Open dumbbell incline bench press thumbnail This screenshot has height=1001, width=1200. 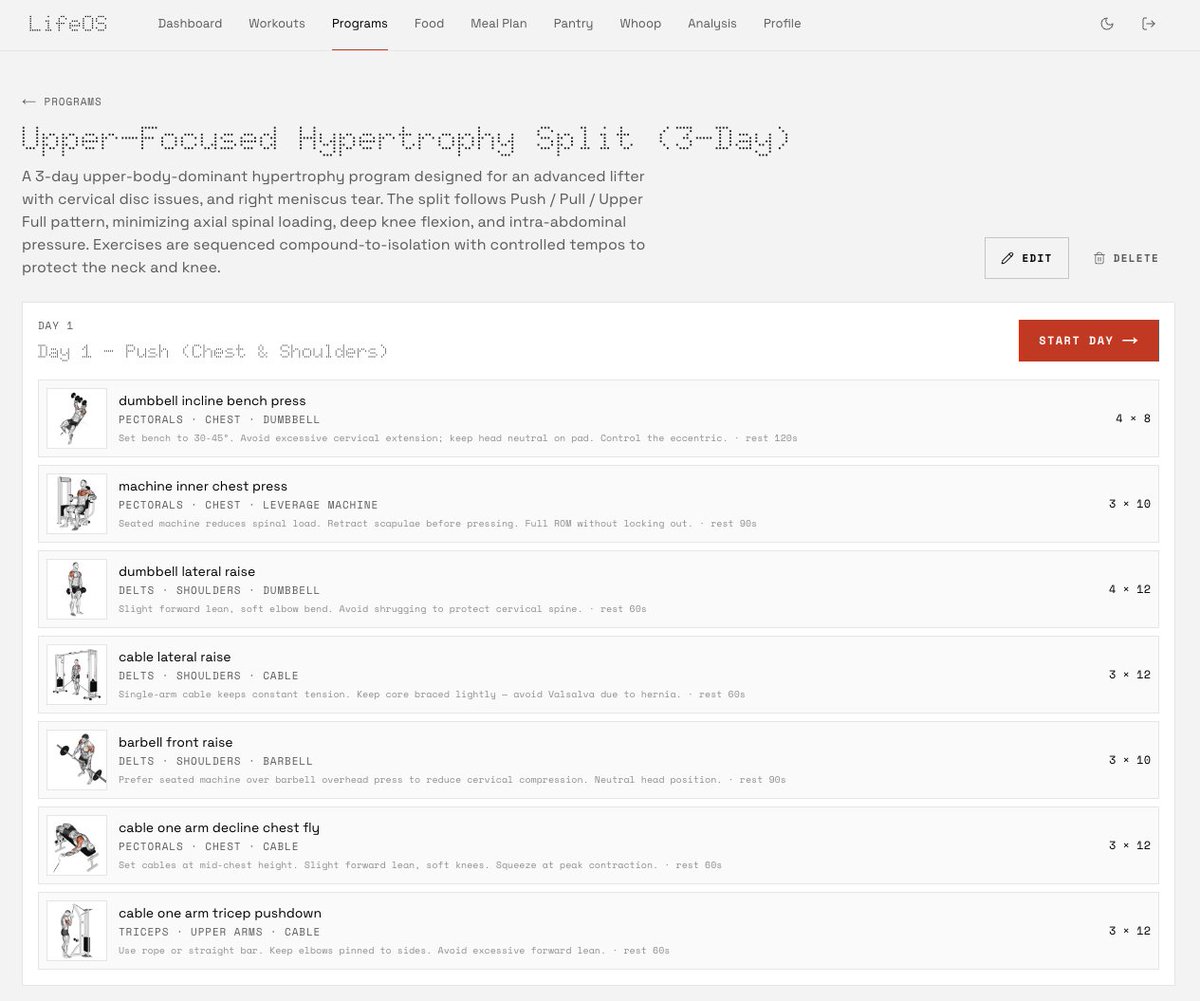click(x=76, y=419)
